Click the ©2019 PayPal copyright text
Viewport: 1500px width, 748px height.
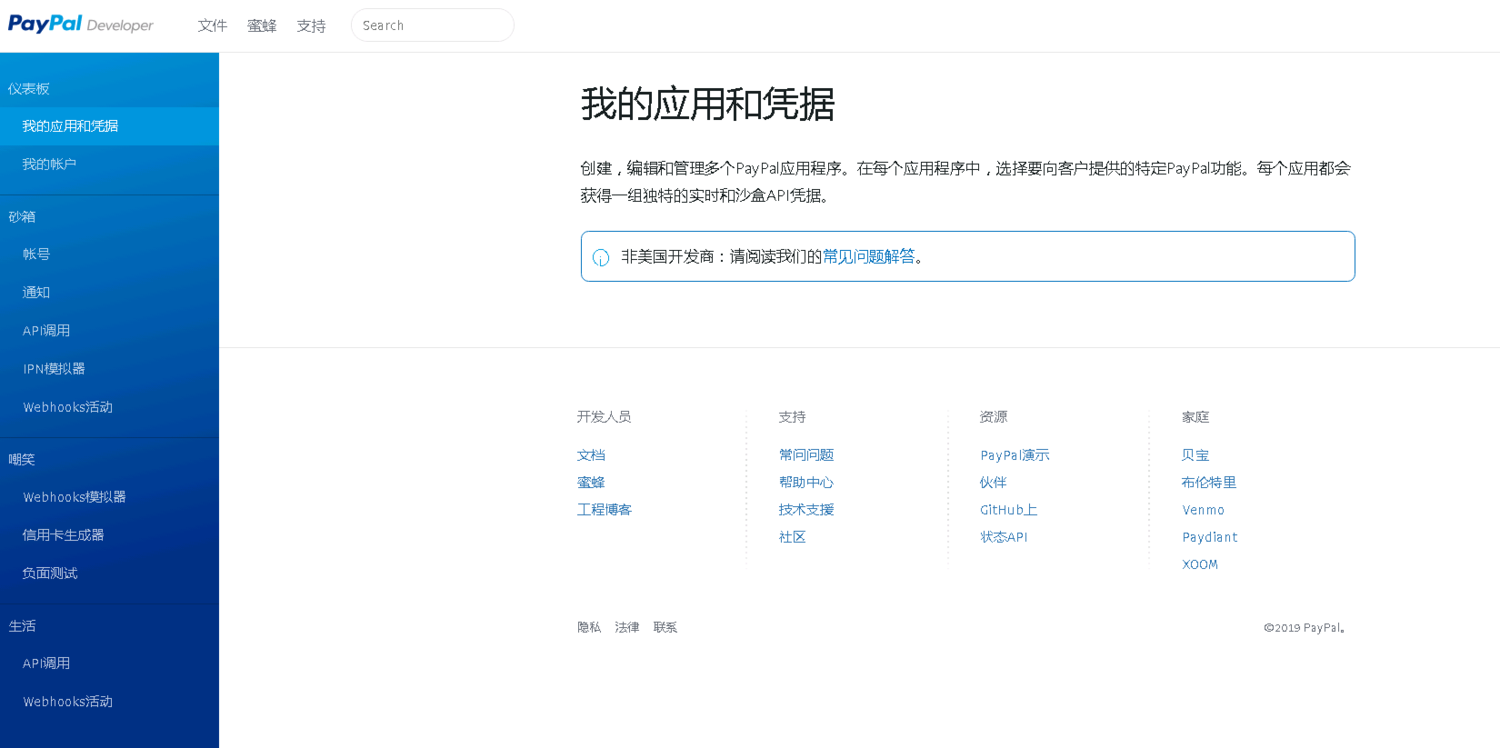click(1306, 628)
